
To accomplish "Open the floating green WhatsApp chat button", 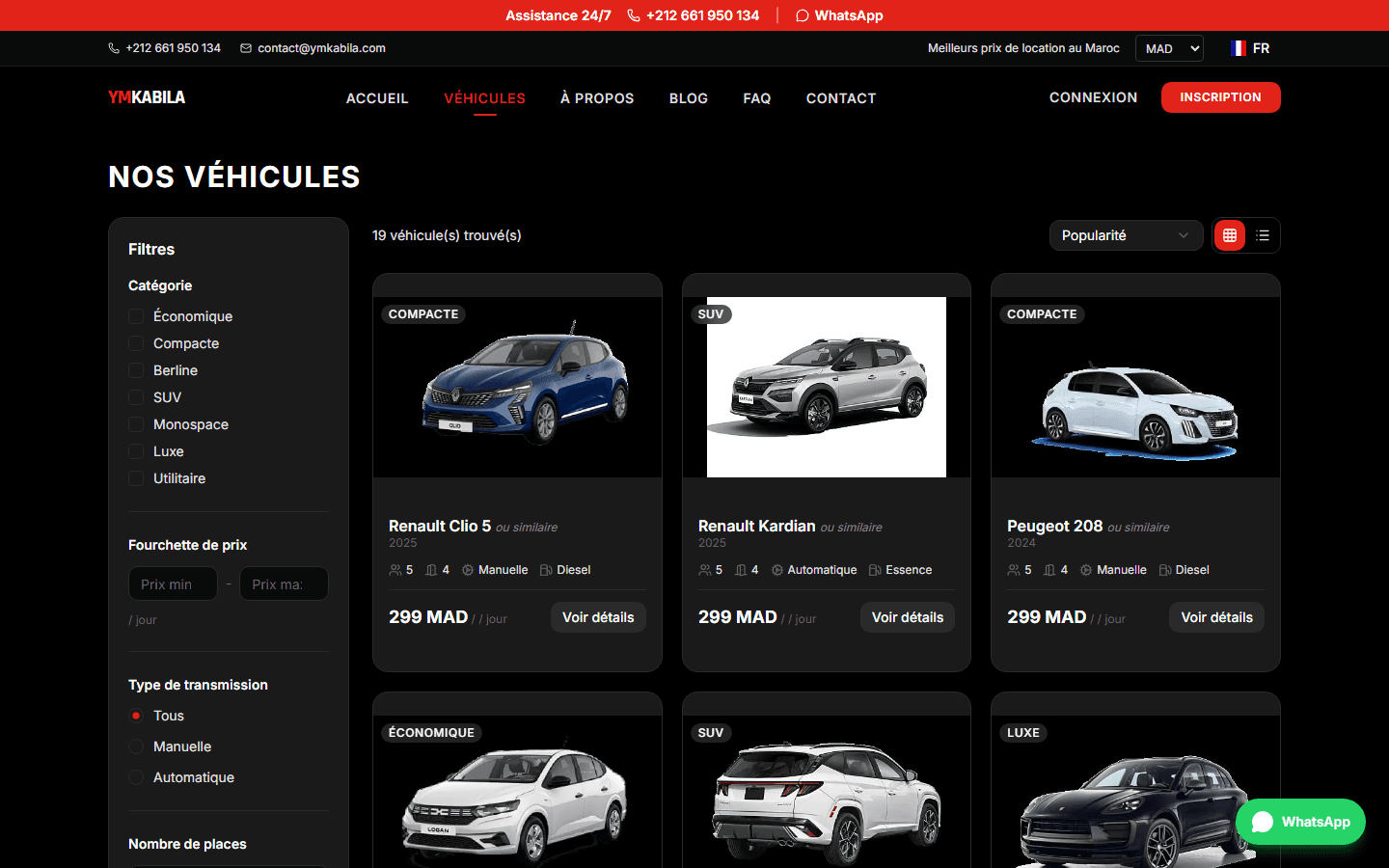I will (1300, 822).
